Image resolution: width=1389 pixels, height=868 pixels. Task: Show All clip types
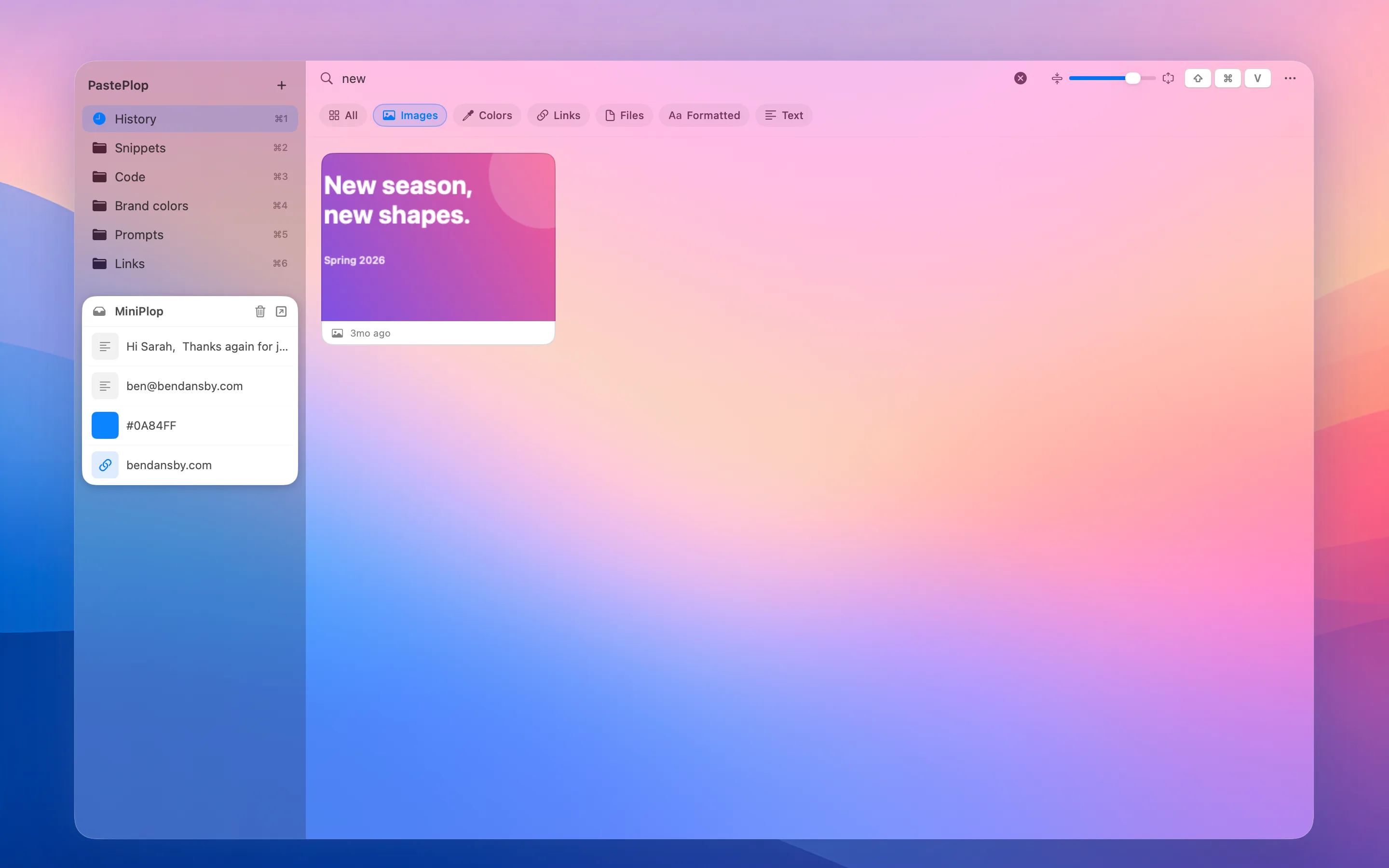click(343, 115)
